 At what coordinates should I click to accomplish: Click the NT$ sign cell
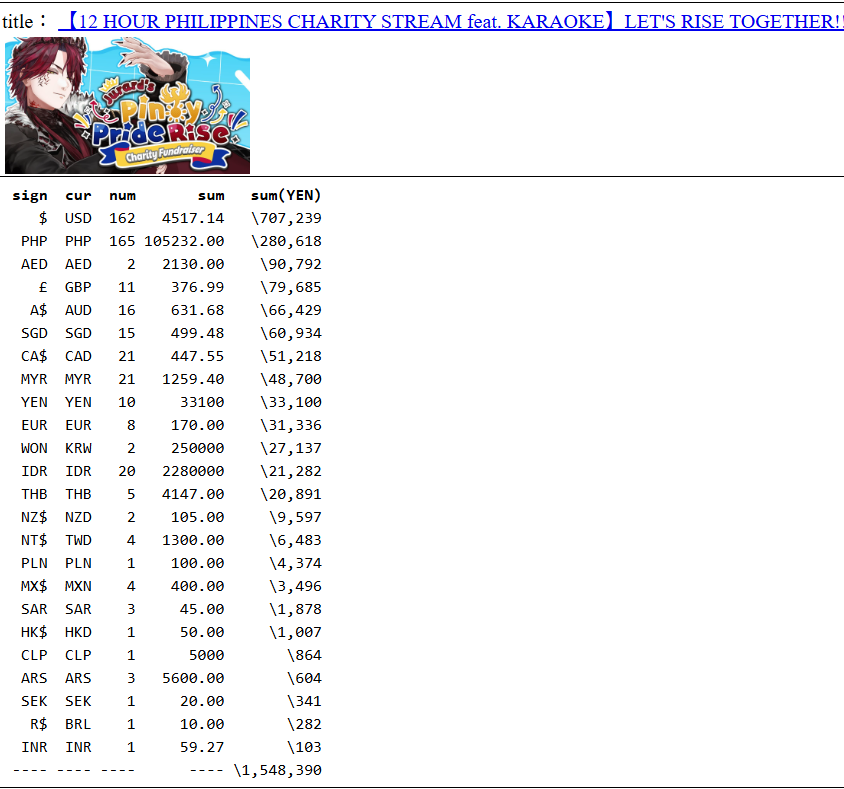coord(34,540)
